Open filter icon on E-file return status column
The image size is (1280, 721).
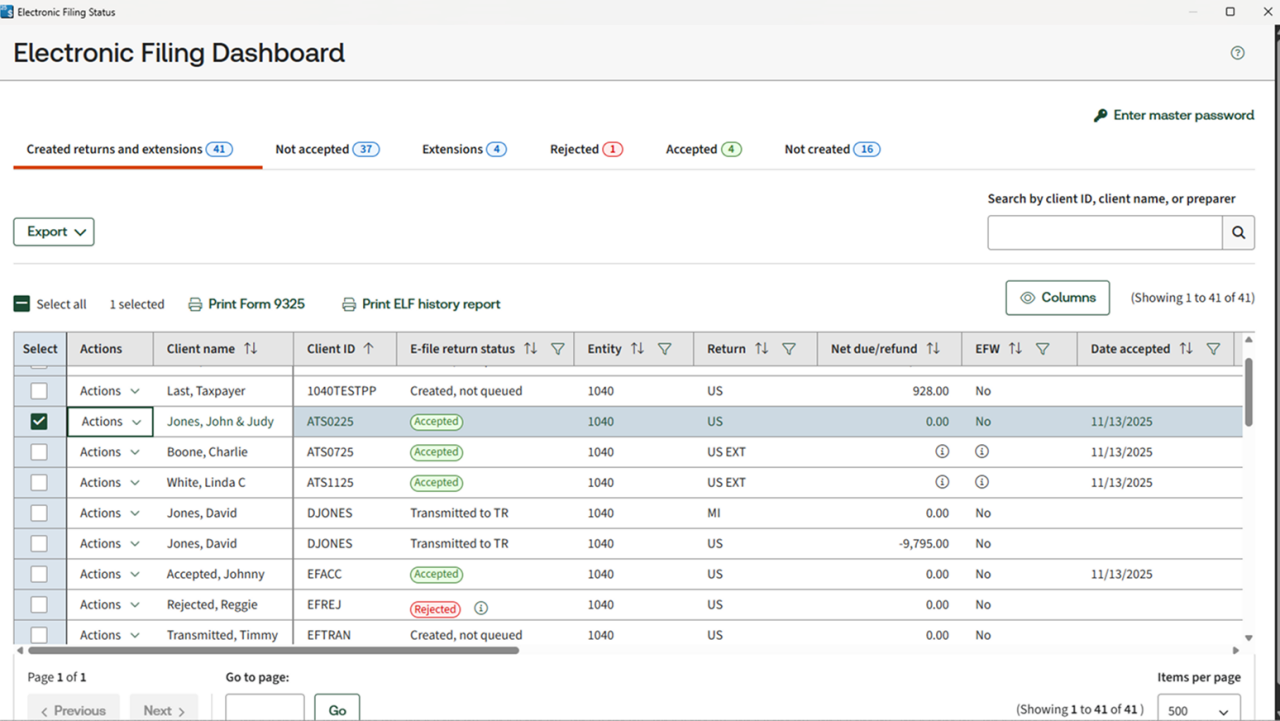(558, 349)
